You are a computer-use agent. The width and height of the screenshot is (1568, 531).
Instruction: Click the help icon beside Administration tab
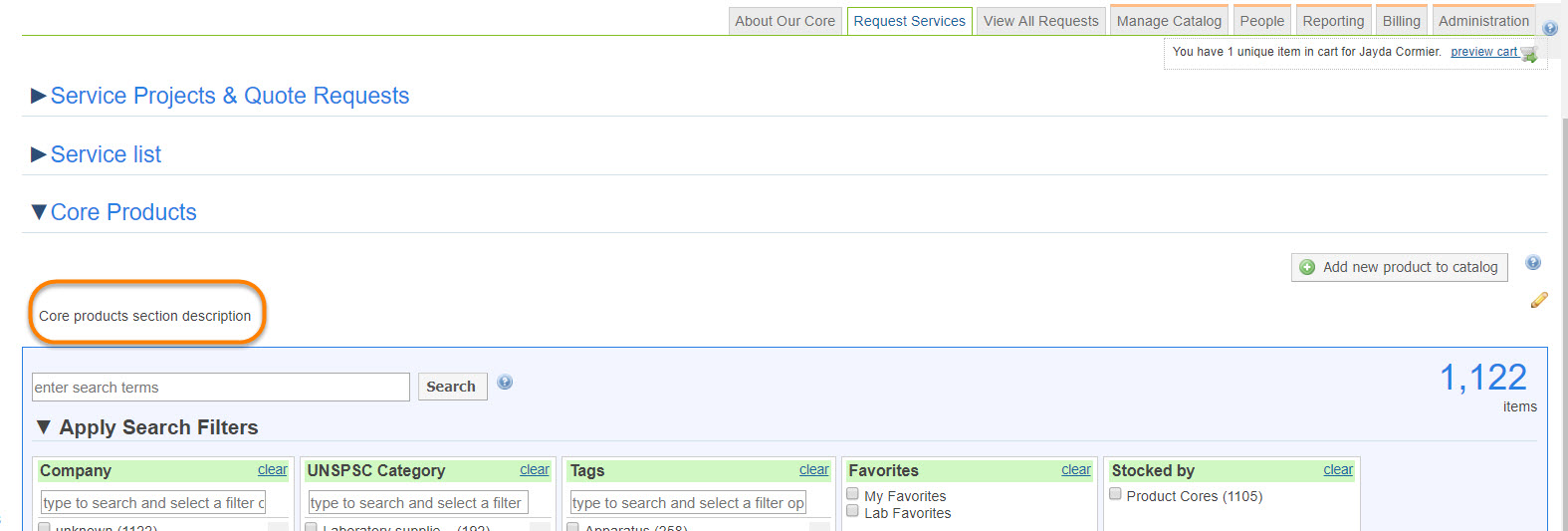point(1550,28)
